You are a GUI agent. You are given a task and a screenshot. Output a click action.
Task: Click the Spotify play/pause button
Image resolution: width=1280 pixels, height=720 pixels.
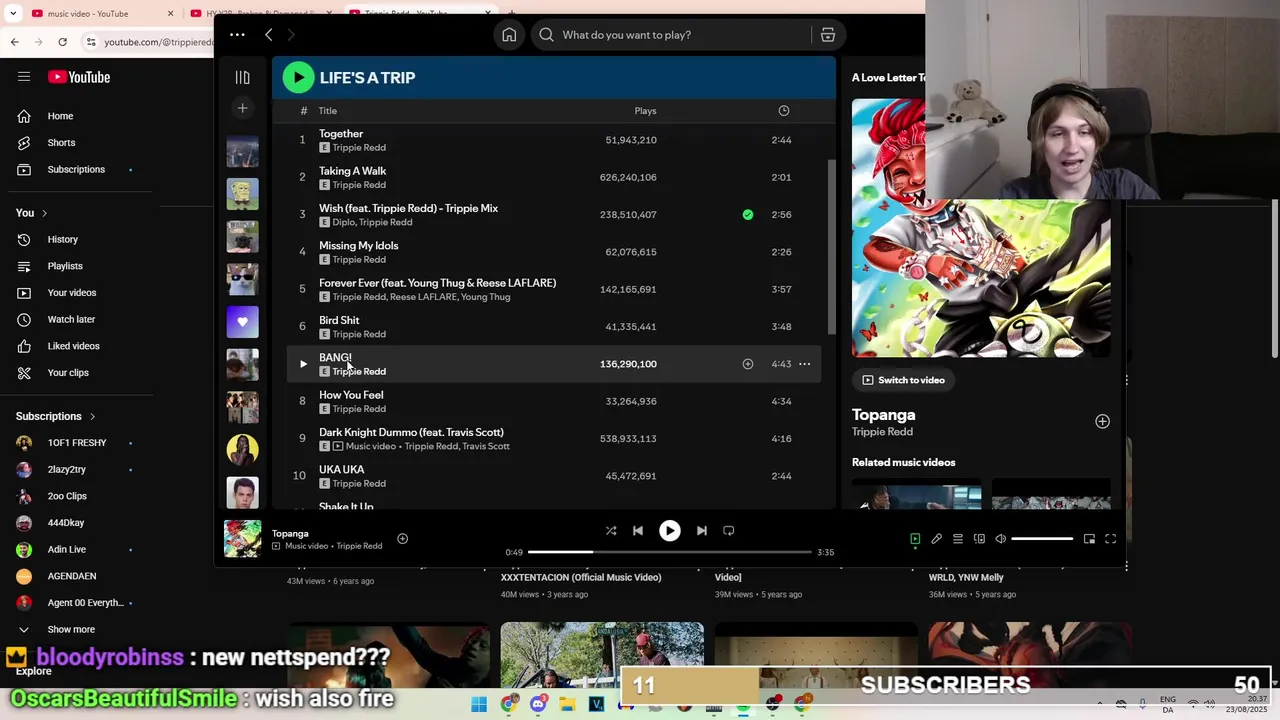point(670,531)
